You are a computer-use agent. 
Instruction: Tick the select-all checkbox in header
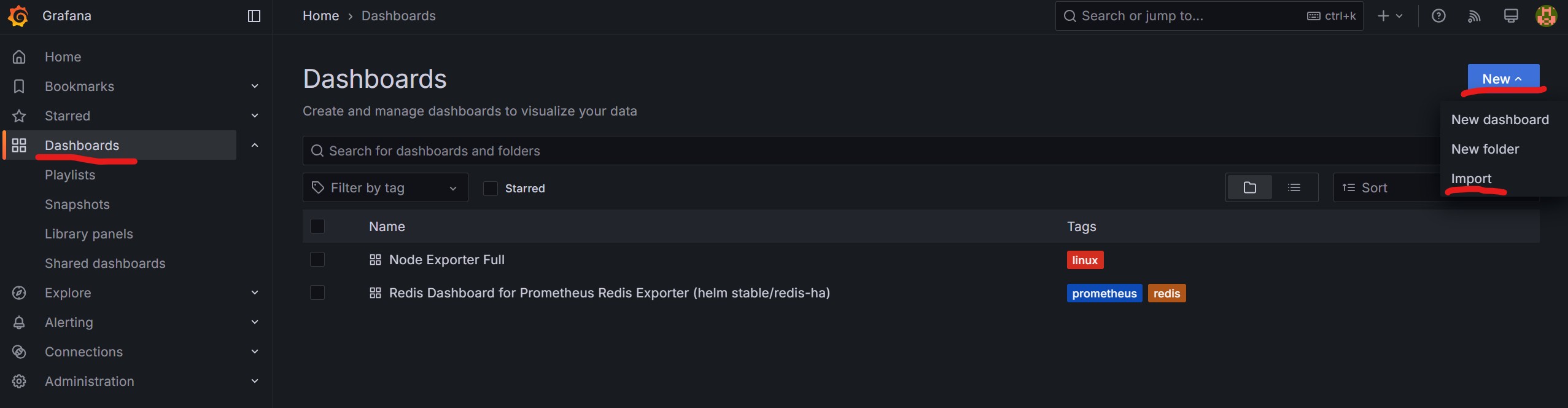pyautogui.click(x=317, y=226)
